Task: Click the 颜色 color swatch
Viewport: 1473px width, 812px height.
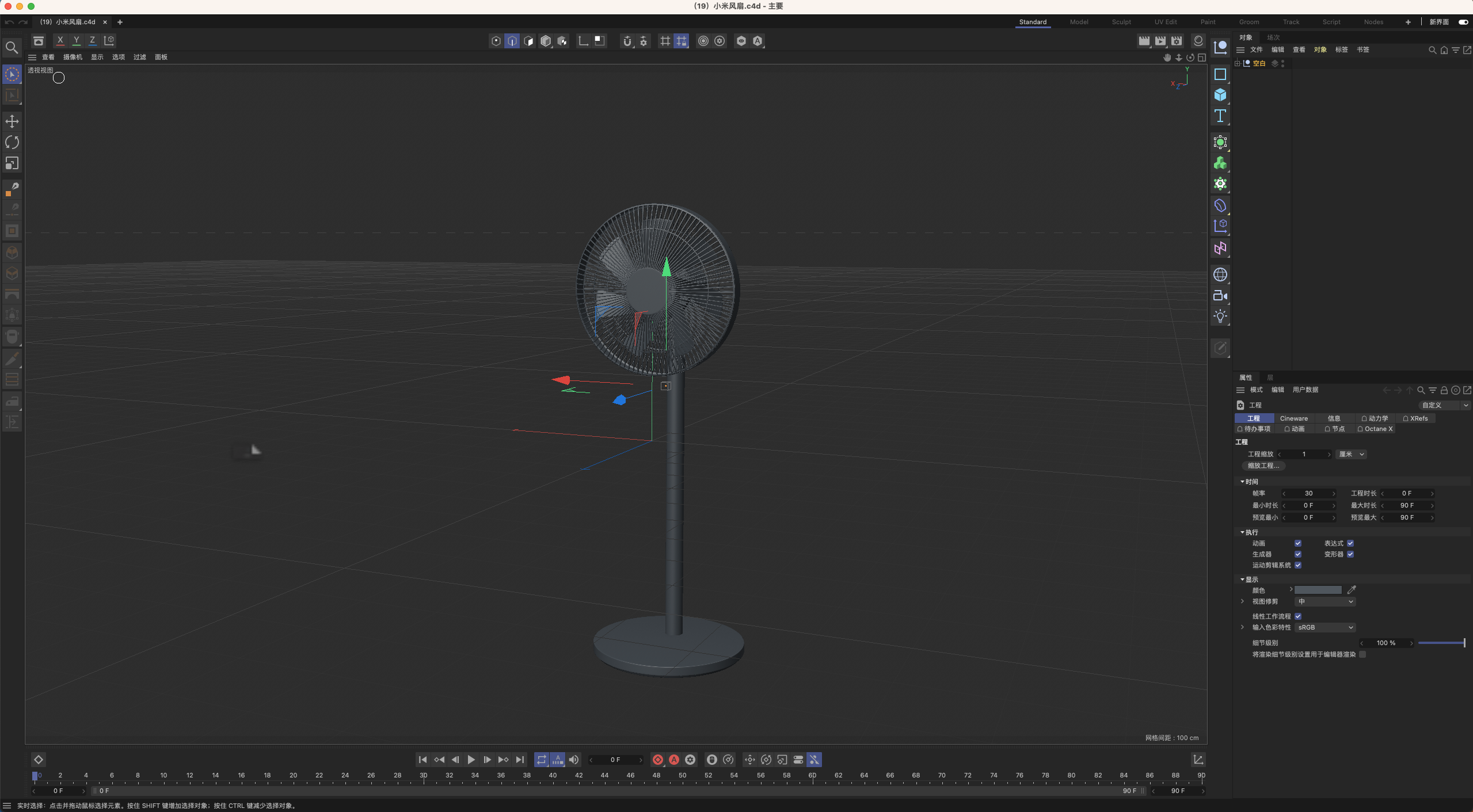Action: pyautogui.click(x=1318, y=590)
